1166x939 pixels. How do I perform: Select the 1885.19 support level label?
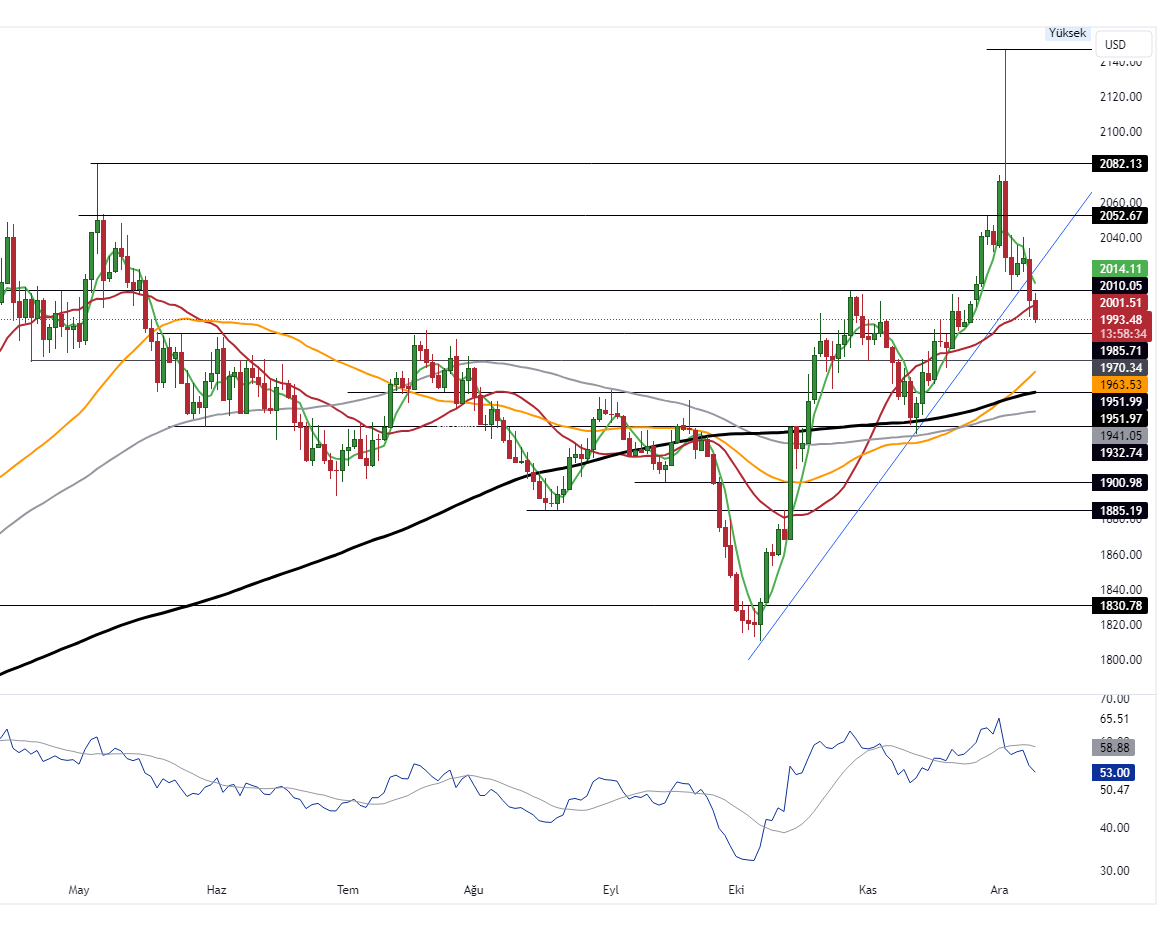[x=1120, y=511]
